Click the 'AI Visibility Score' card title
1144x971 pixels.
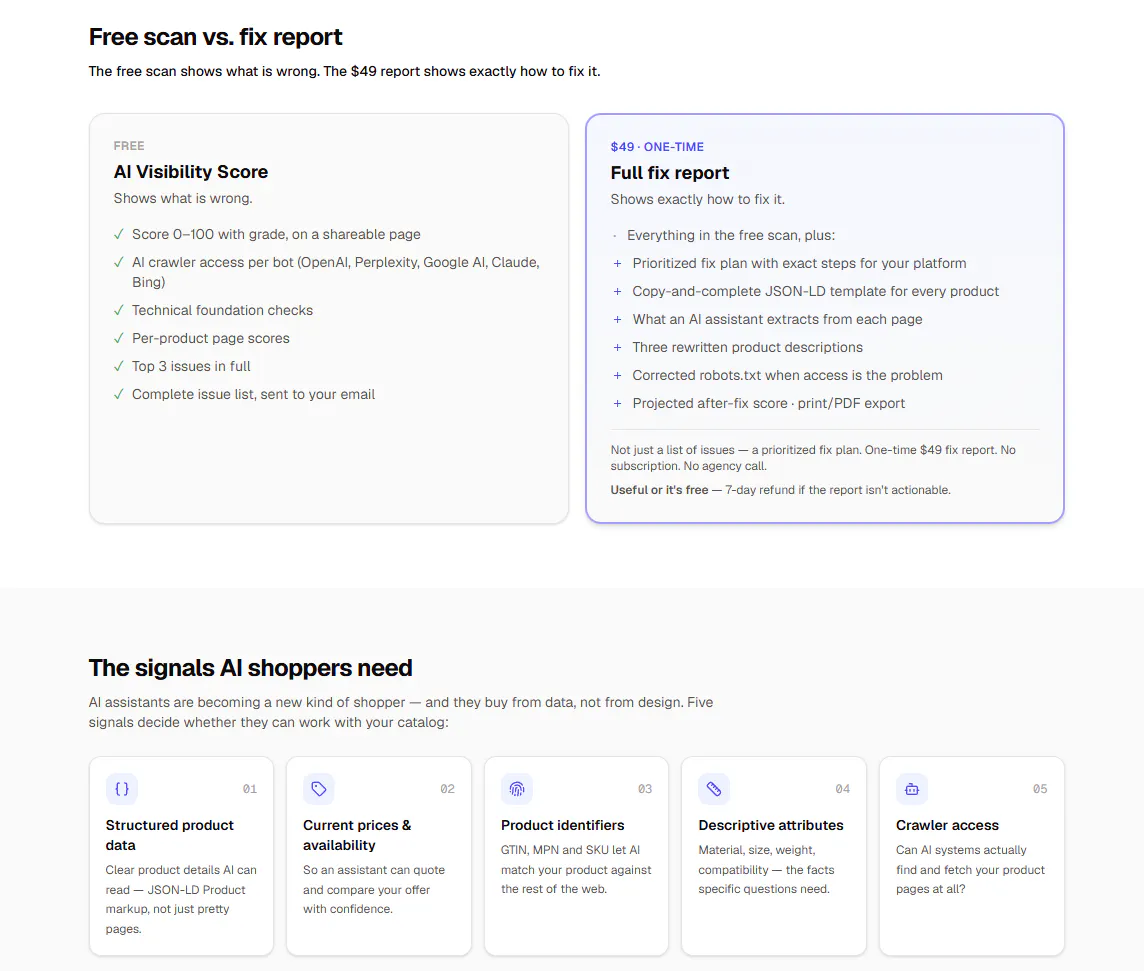191,171
